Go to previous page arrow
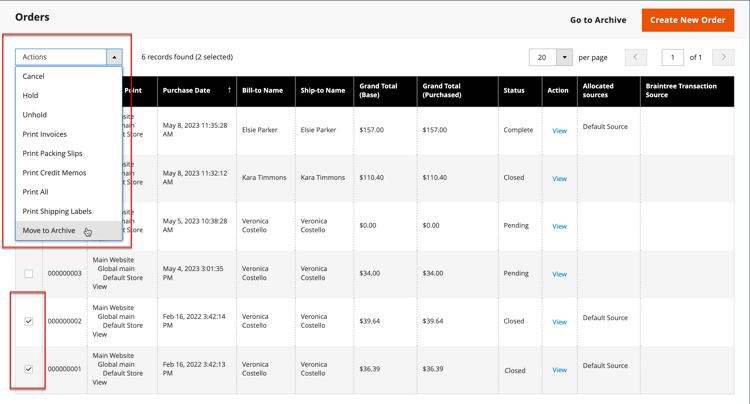 pyautogui.click(x=636, y=57)
